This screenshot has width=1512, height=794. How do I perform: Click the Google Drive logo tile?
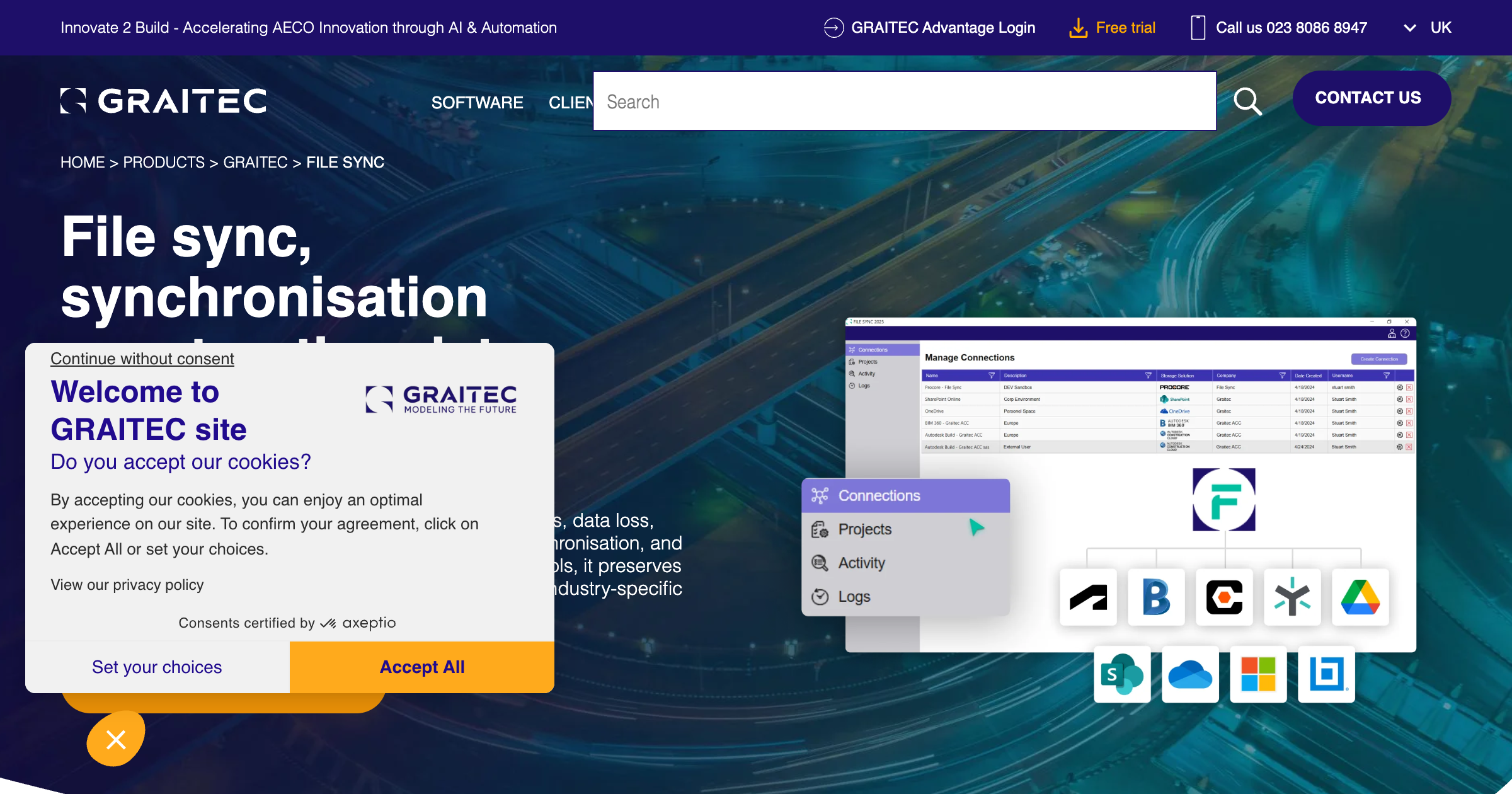[x=1360, y=597]
